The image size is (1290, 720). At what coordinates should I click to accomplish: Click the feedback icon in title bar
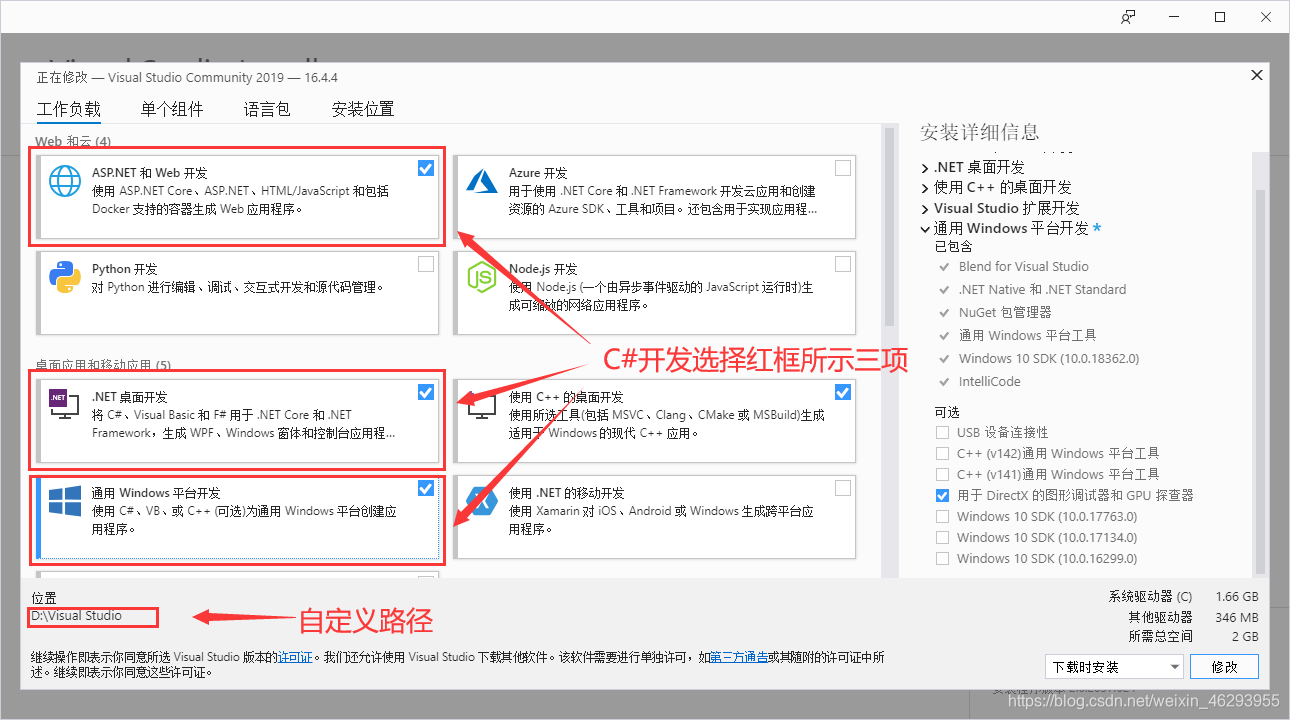pyautogui.click(x=1128, y=17)
